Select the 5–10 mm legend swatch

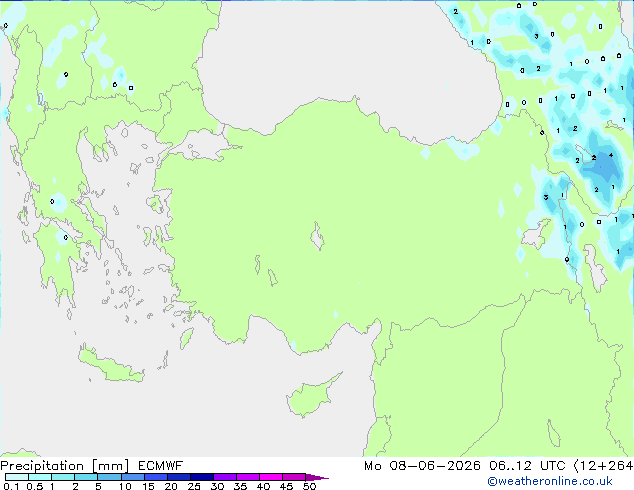(109, 477)
